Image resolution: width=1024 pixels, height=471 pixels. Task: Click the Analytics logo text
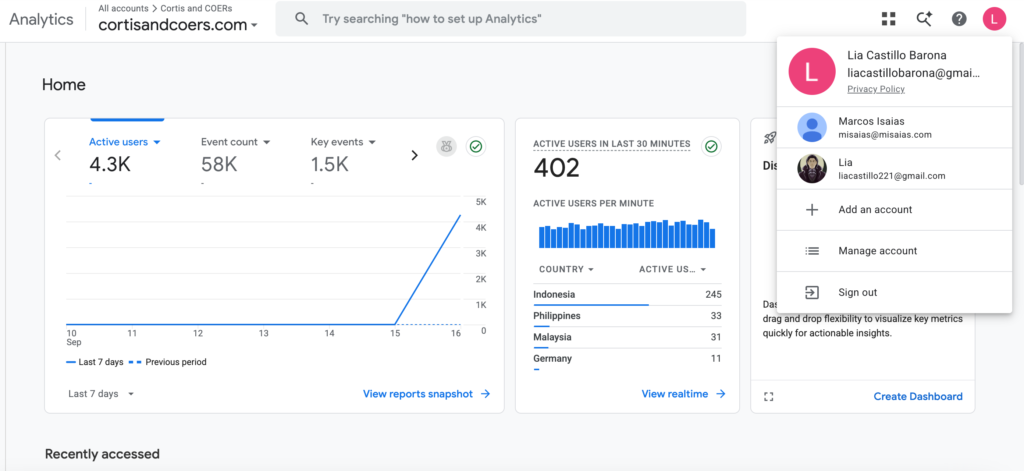click(41, 19)
